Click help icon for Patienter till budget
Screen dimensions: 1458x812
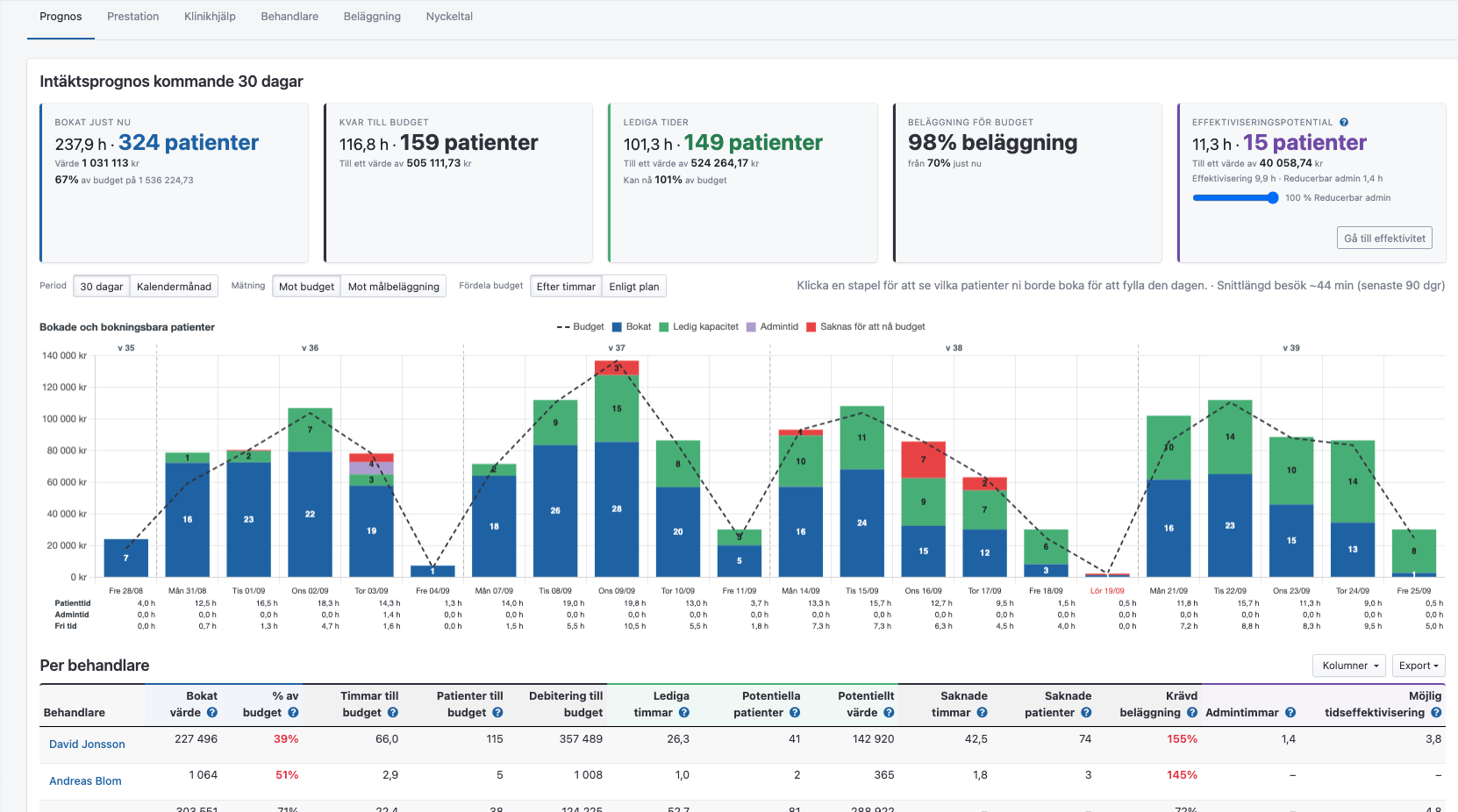click(497, 713)
